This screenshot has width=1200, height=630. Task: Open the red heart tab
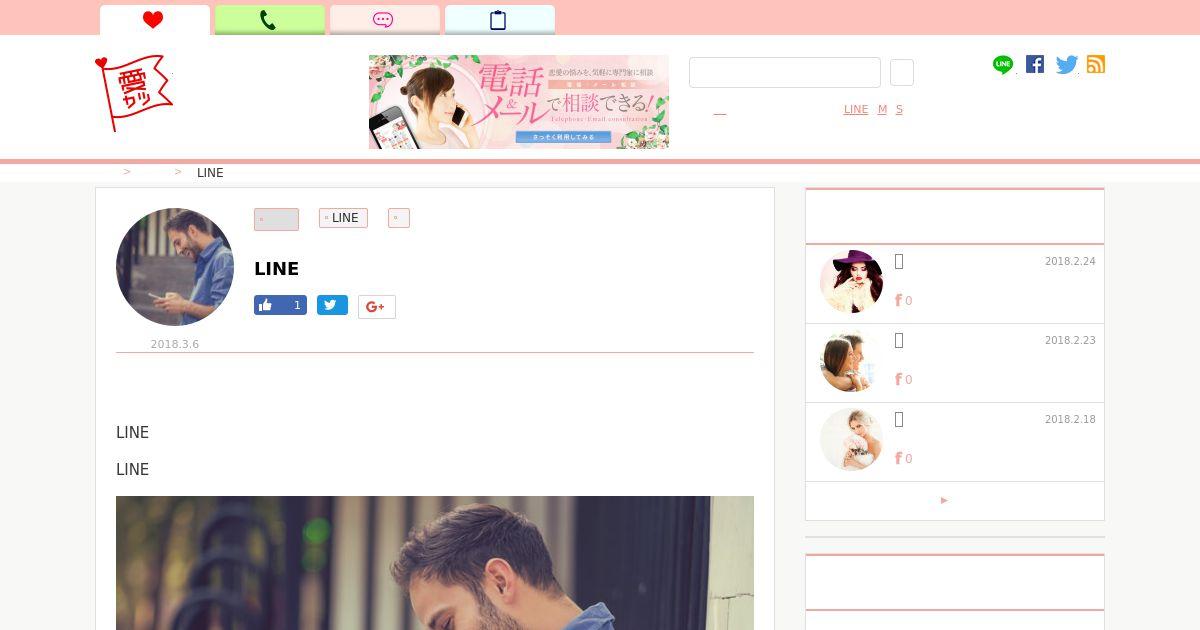pos(154,20)
